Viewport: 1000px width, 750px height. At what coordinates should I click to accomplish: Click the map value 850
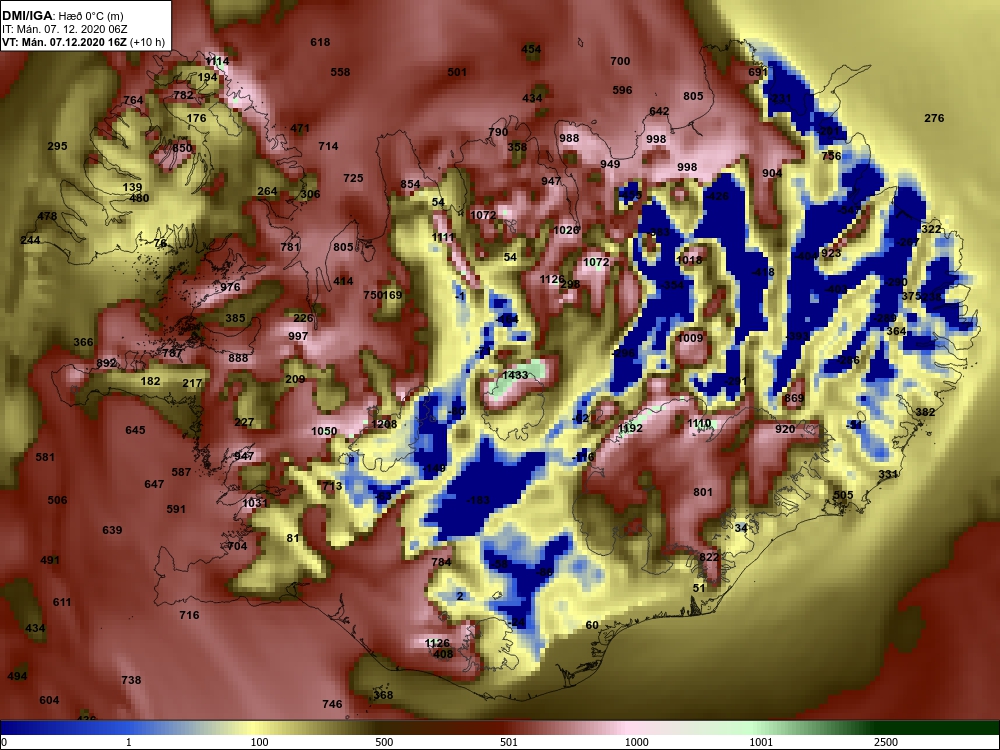point(182,148)
